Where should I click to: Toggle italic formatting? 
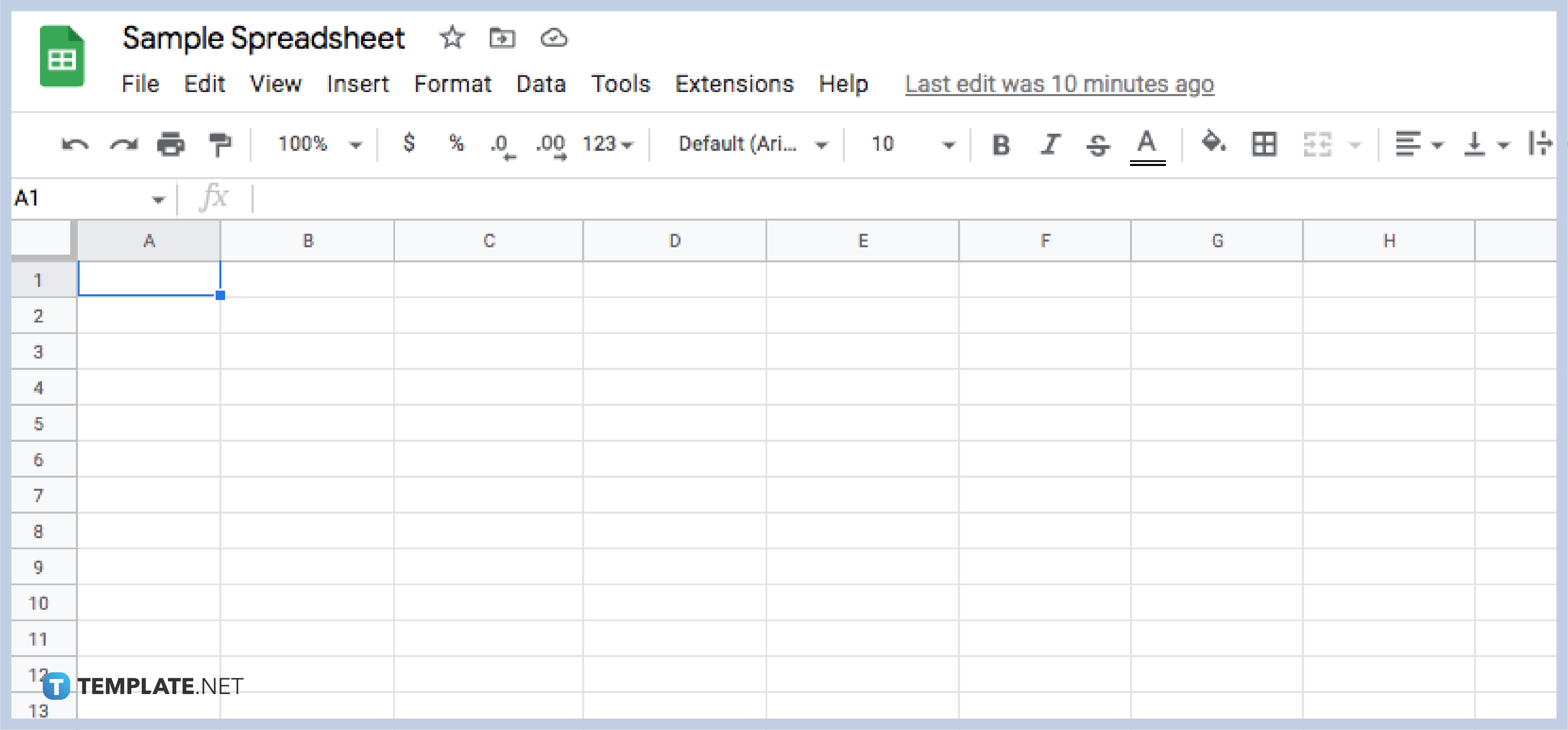tap(1050, 144)
